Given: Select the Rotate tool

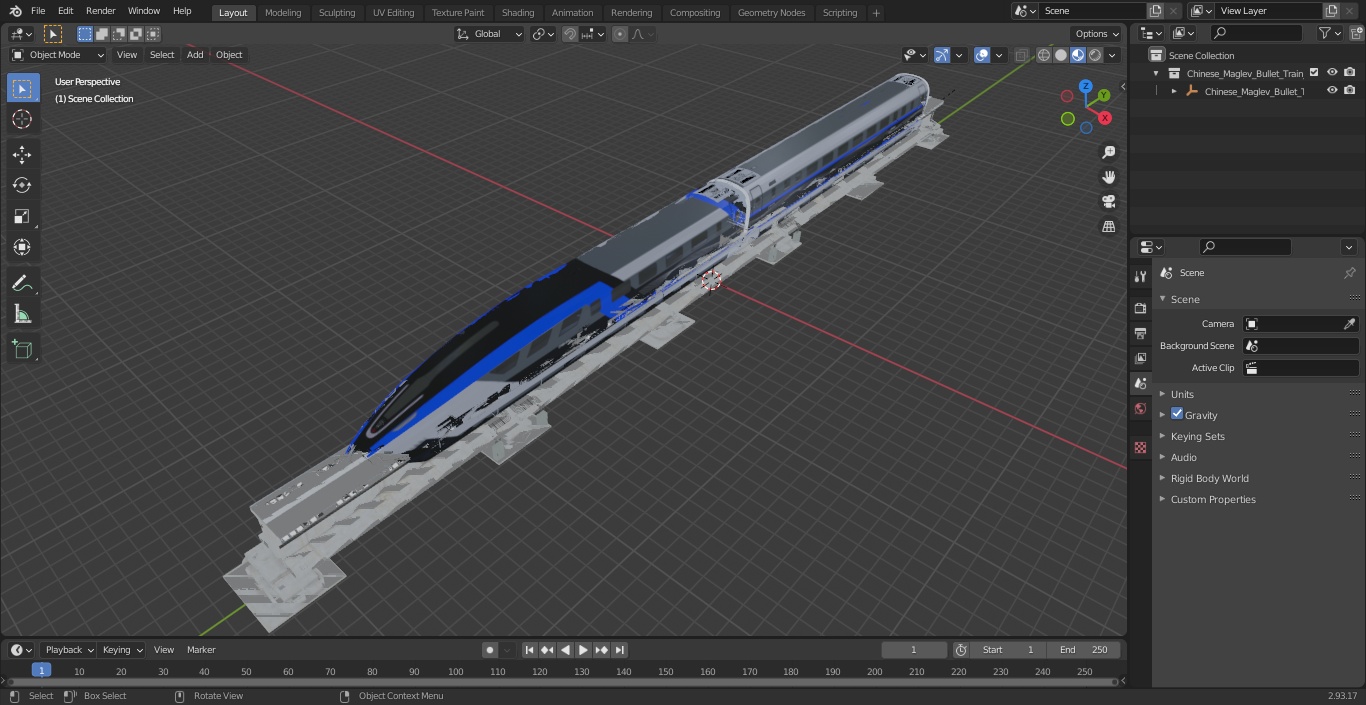Looking at the screenshot, I should click(22, 185).
